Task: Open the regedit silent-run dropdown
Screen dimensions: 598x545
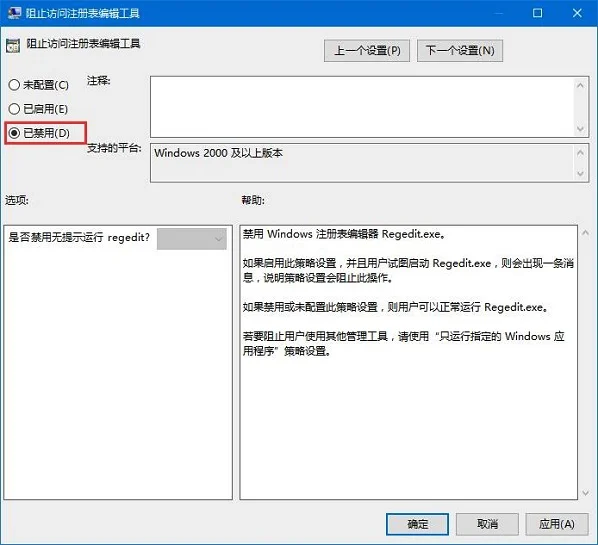Action: 192,239
